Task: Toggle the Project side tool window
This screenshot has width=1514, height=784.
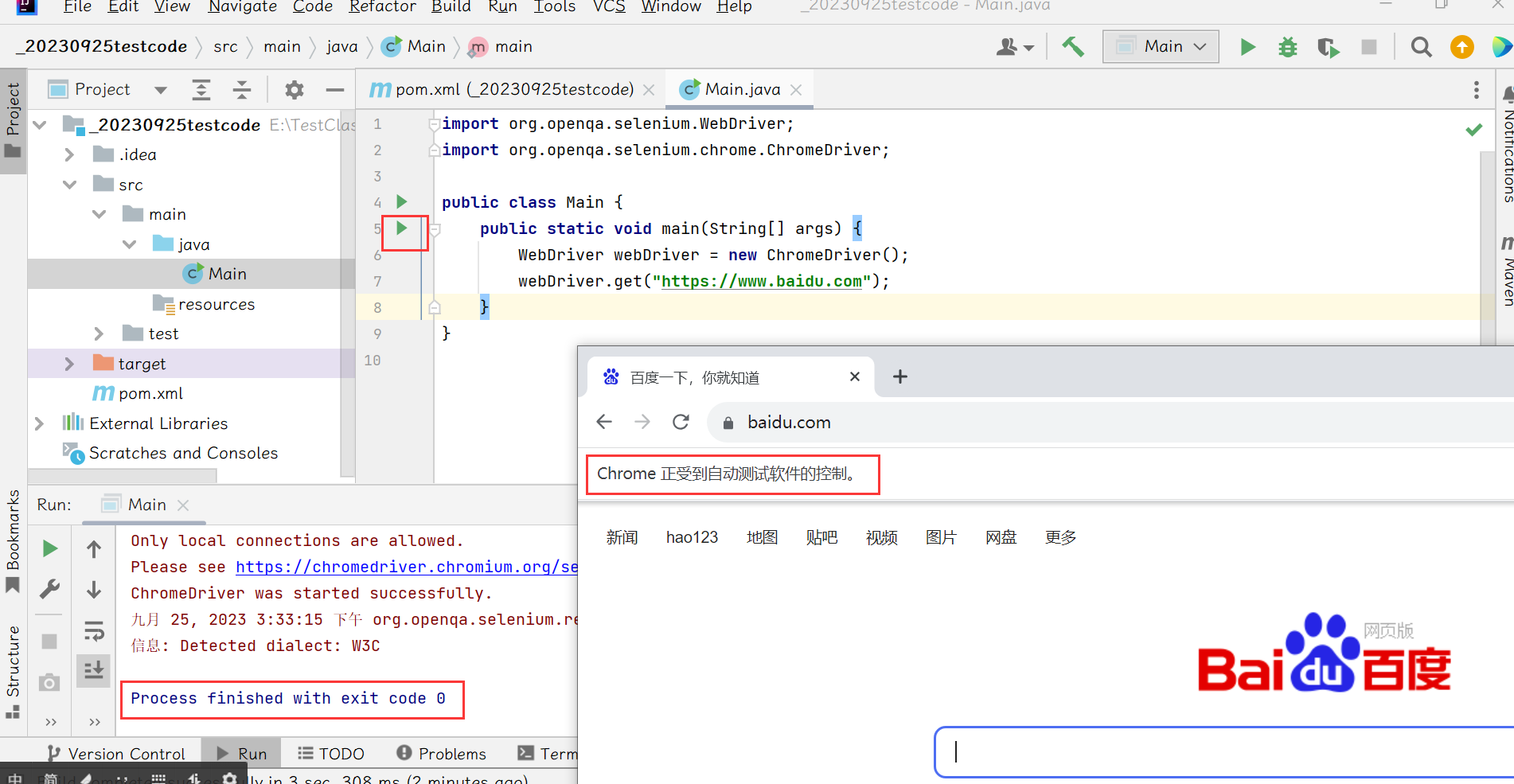Action: 13,121
